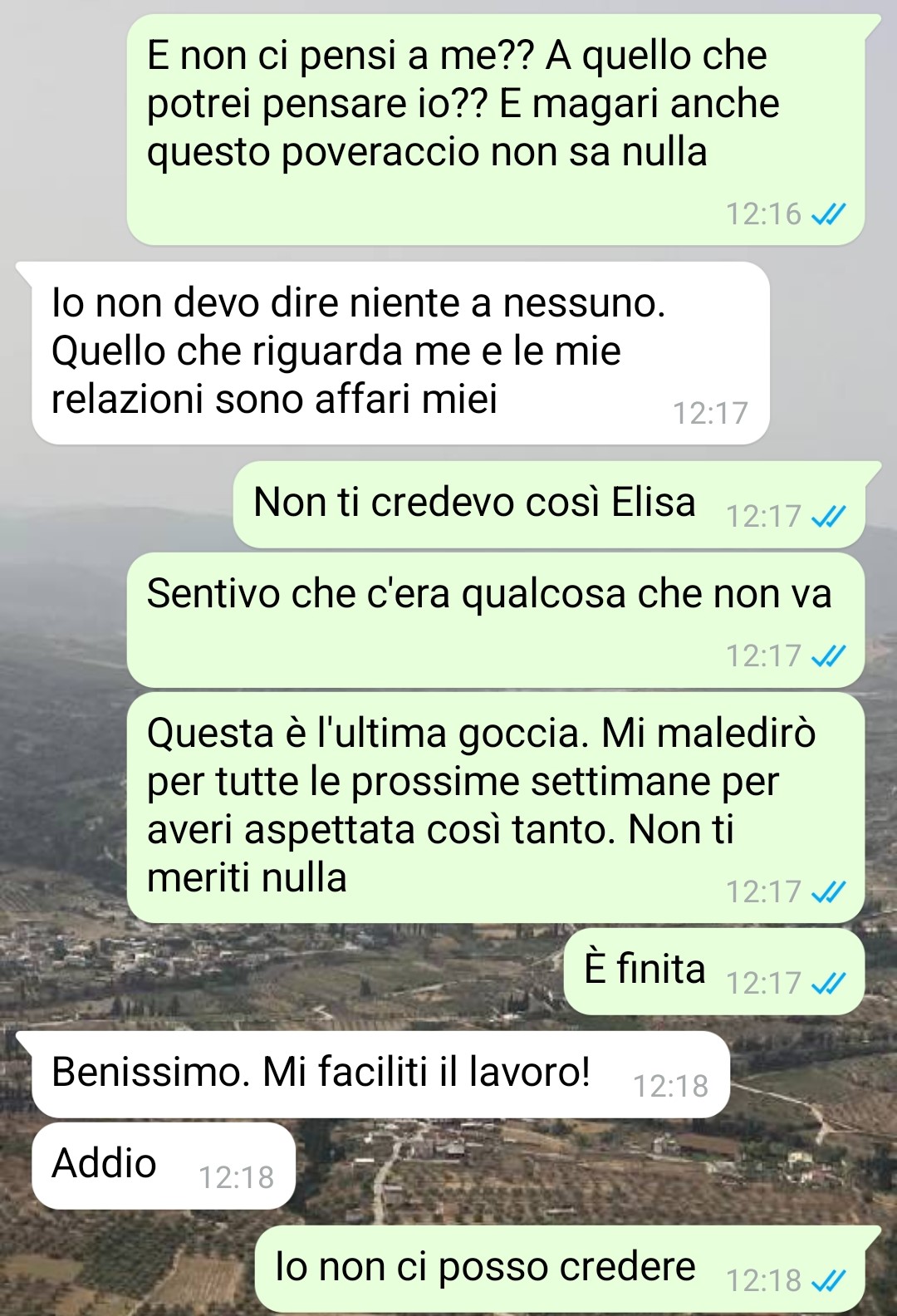Tap the 12:17 timestamp on the received message

point(711,414)
